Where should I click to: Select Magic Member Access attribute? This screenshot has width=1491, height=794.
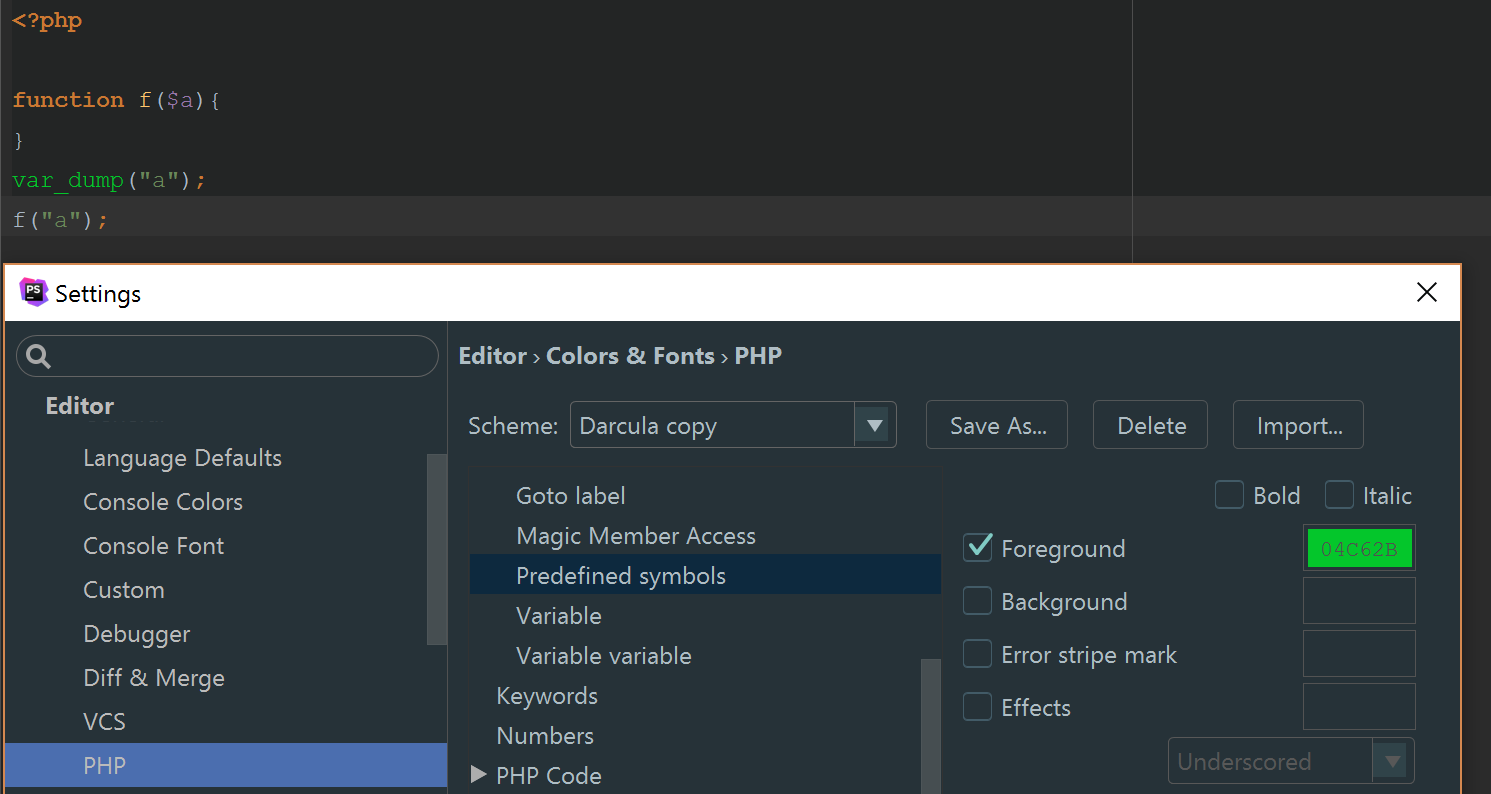(x=636, y=535)
